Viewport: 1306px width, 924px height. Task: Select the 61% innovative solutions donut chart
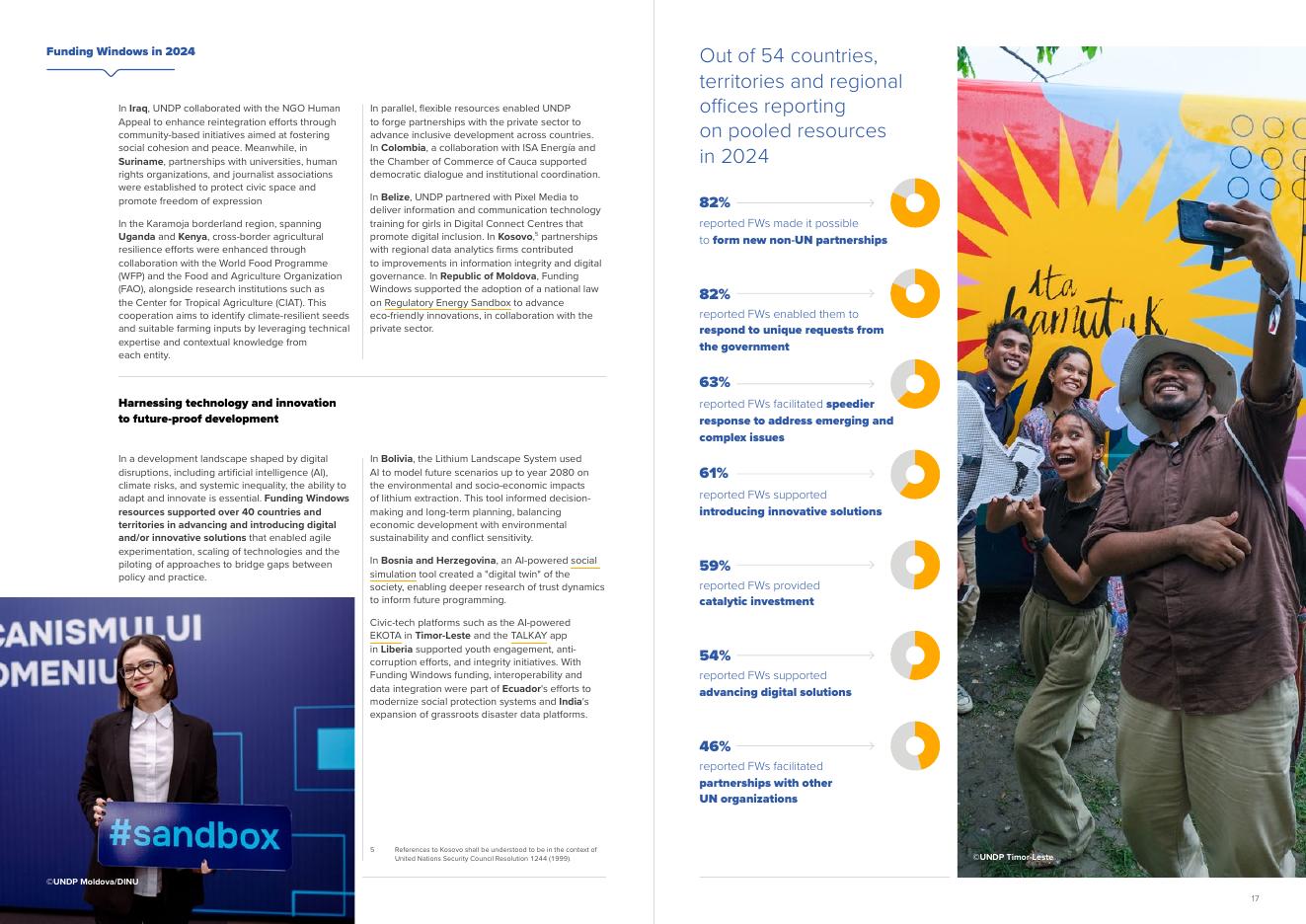click(x=915, y=474)
